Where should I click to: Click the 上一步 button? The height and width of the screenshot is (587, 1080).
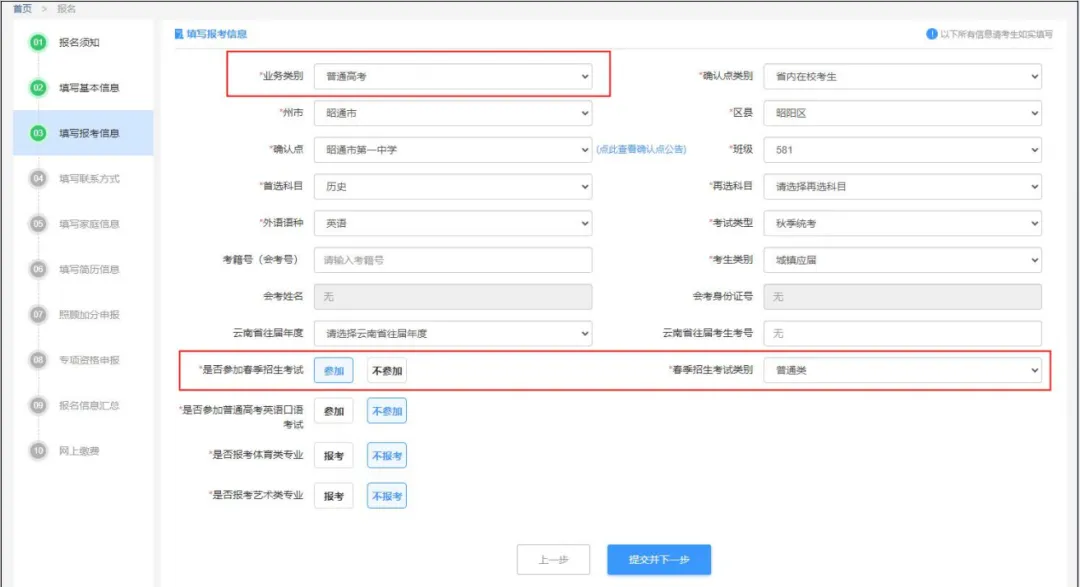point(553,559)
